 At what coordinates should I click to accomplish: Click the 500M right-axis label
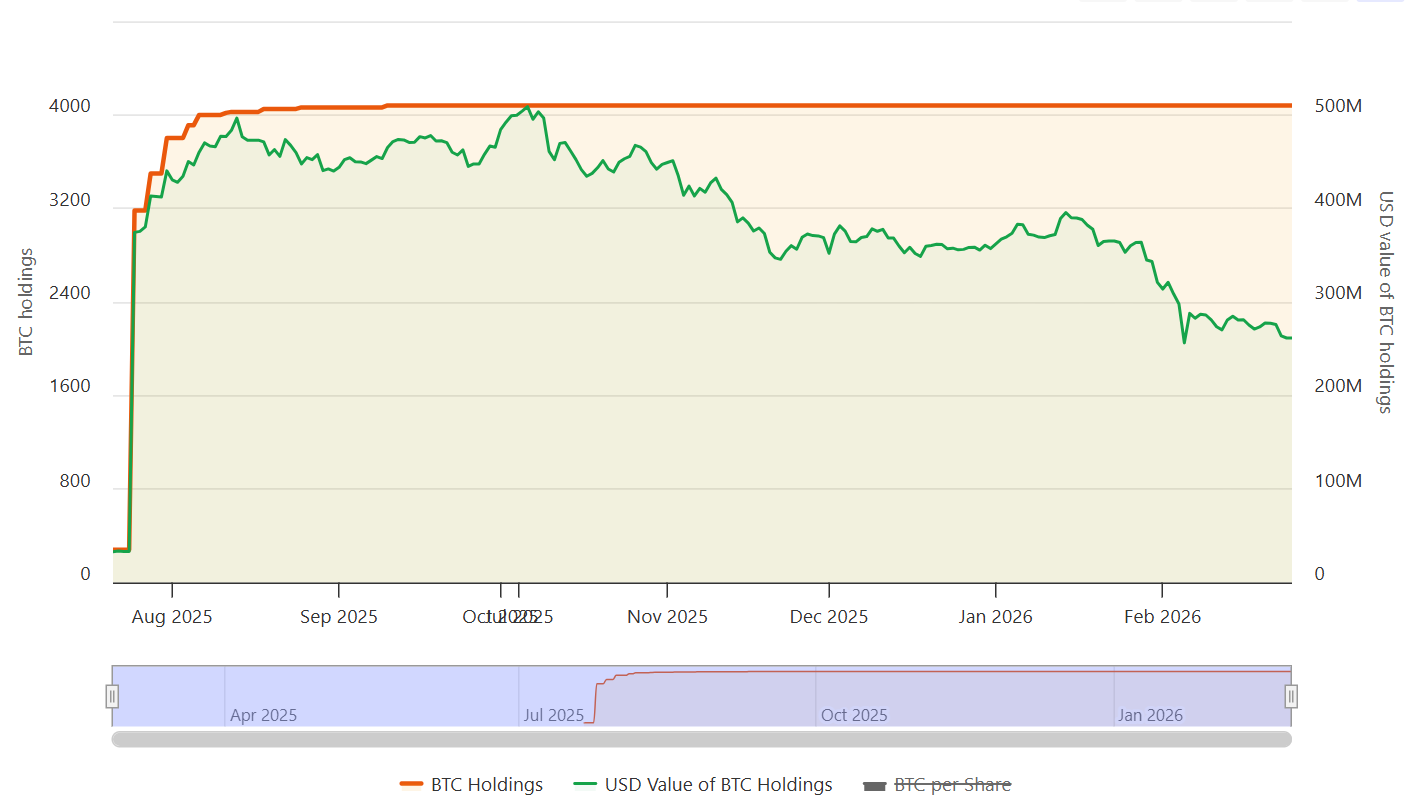point(1338,105)
